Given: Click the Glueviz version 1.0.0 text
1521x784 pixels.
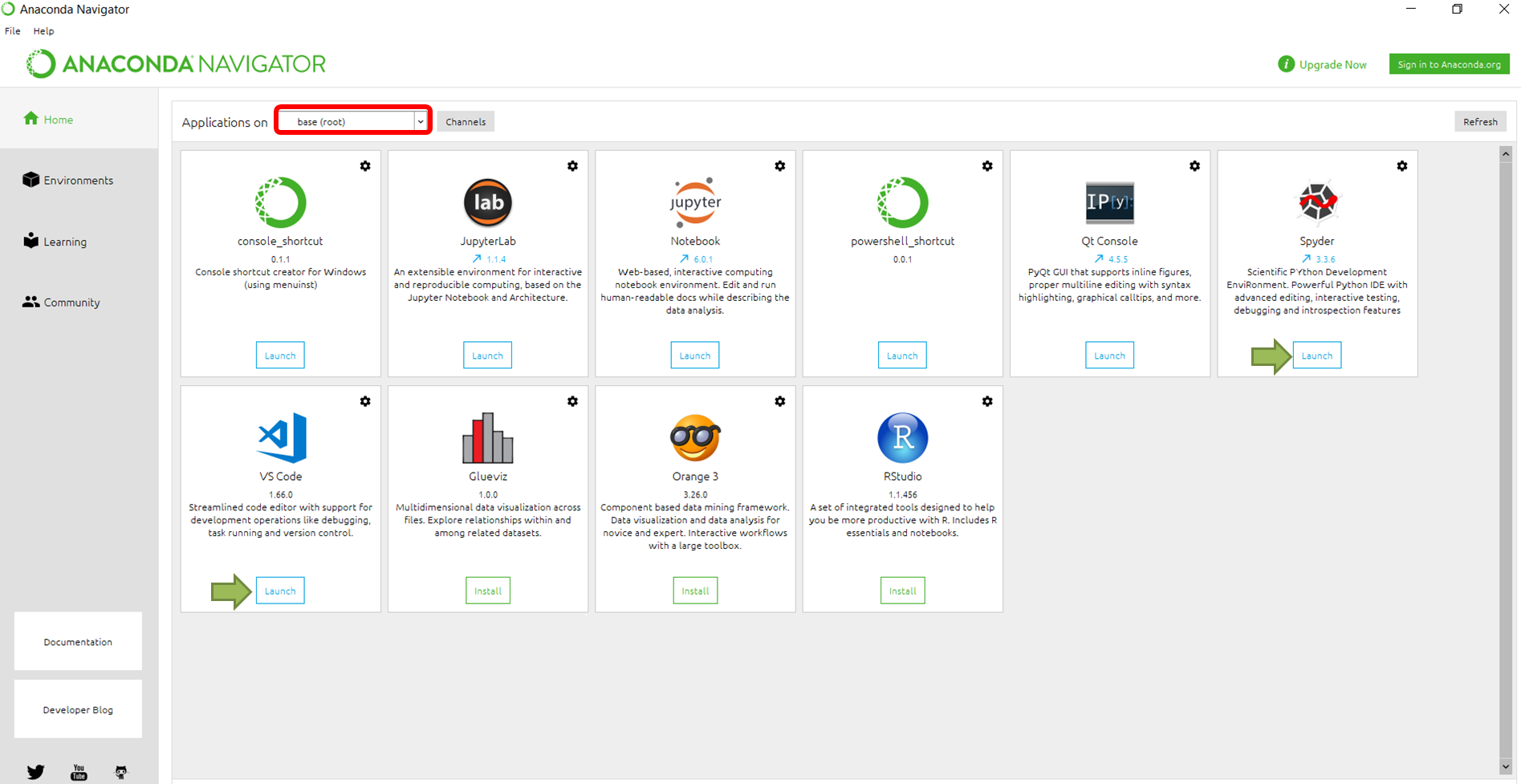Looking at the screenshot, I should point(487,495).
